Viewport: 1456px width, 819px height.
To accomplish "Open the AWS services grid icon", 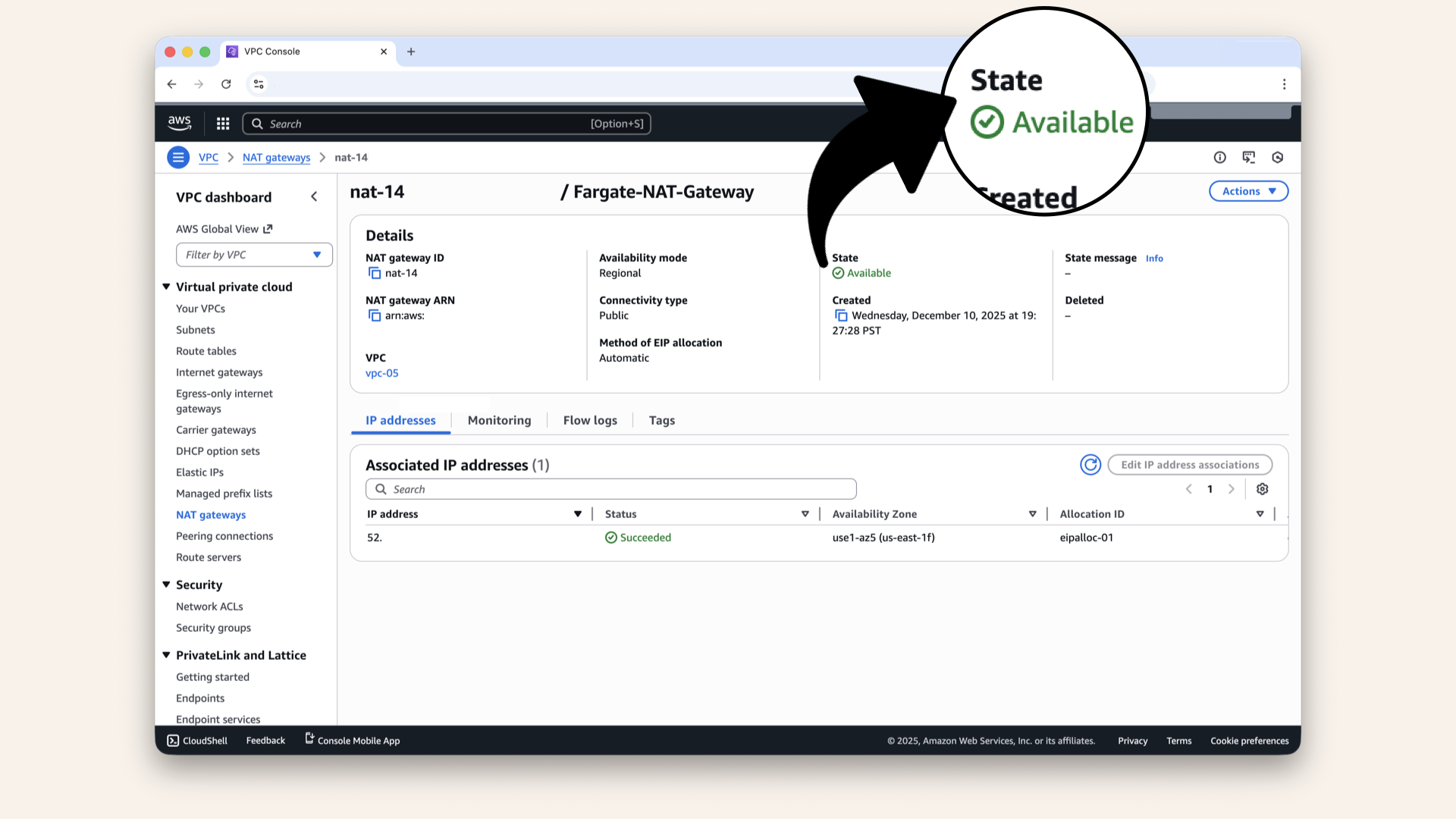I will pos(222,123).
